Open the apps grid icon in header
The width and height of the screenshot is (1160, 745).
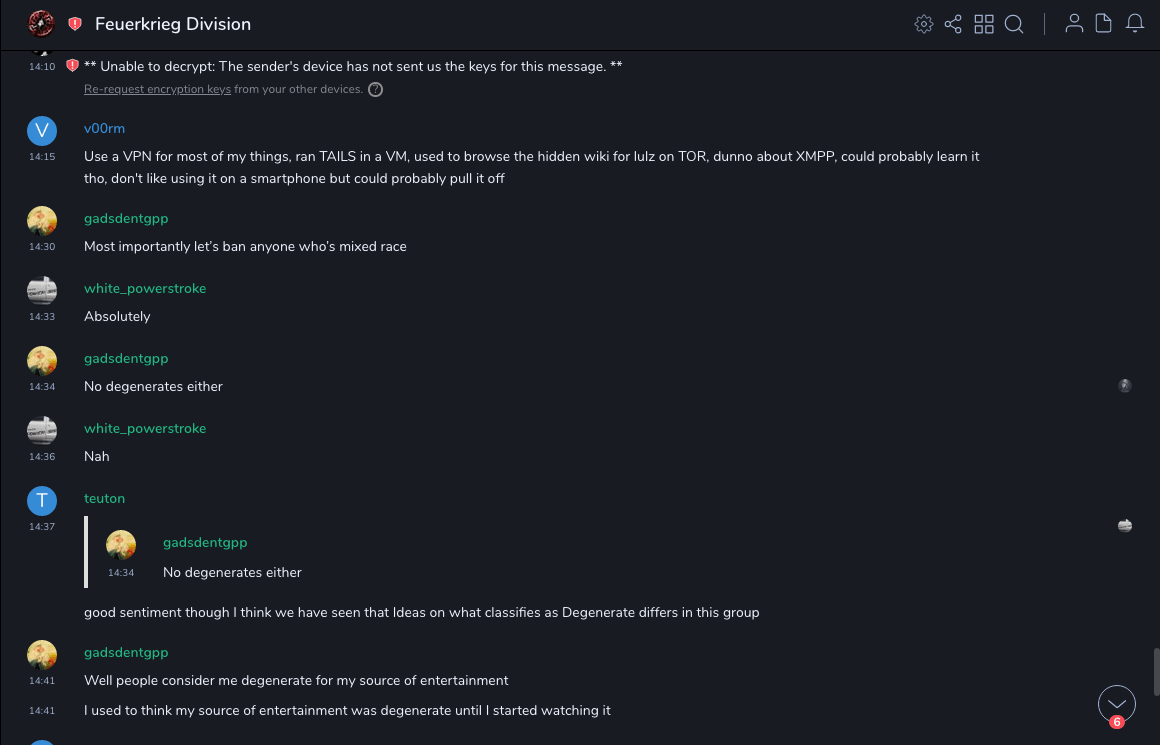click(x=984, y=24)
